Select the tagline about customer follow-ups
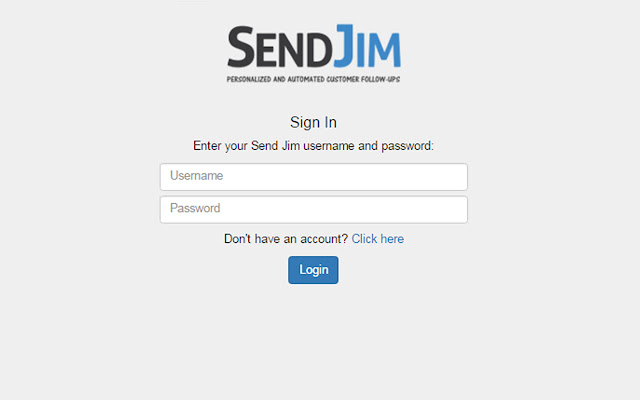Screen dimensions: 640x400 tap(313, 79)
